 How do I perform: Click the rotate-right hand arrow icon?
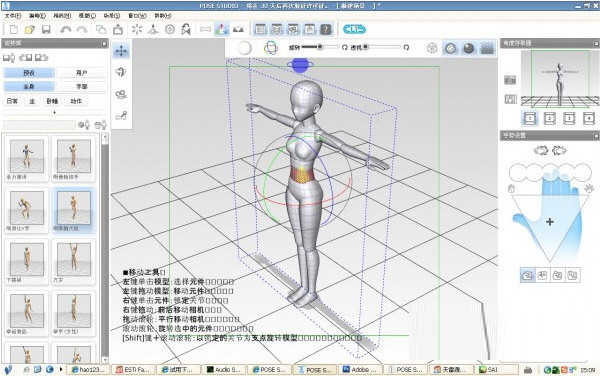click(x=559, y=150)
